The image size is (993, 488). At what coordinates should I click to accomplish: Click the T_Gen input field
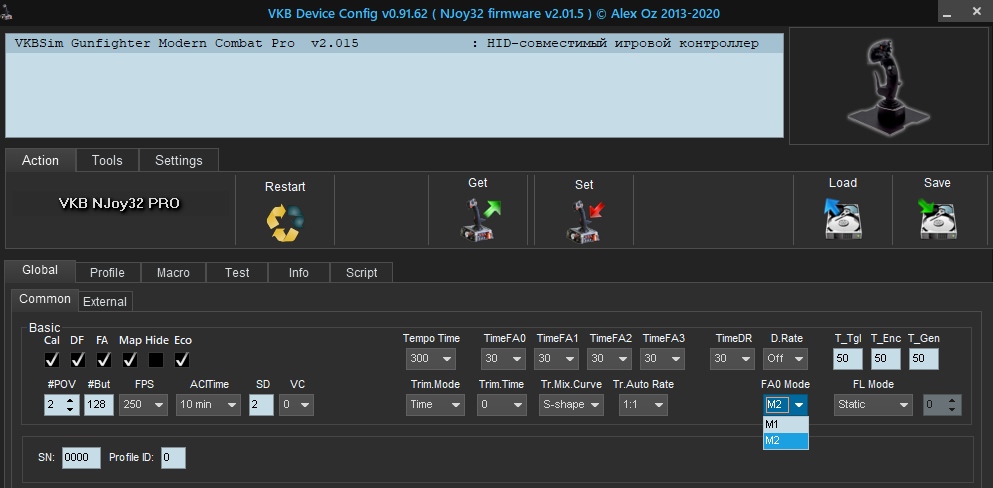[x=923, y=359]
